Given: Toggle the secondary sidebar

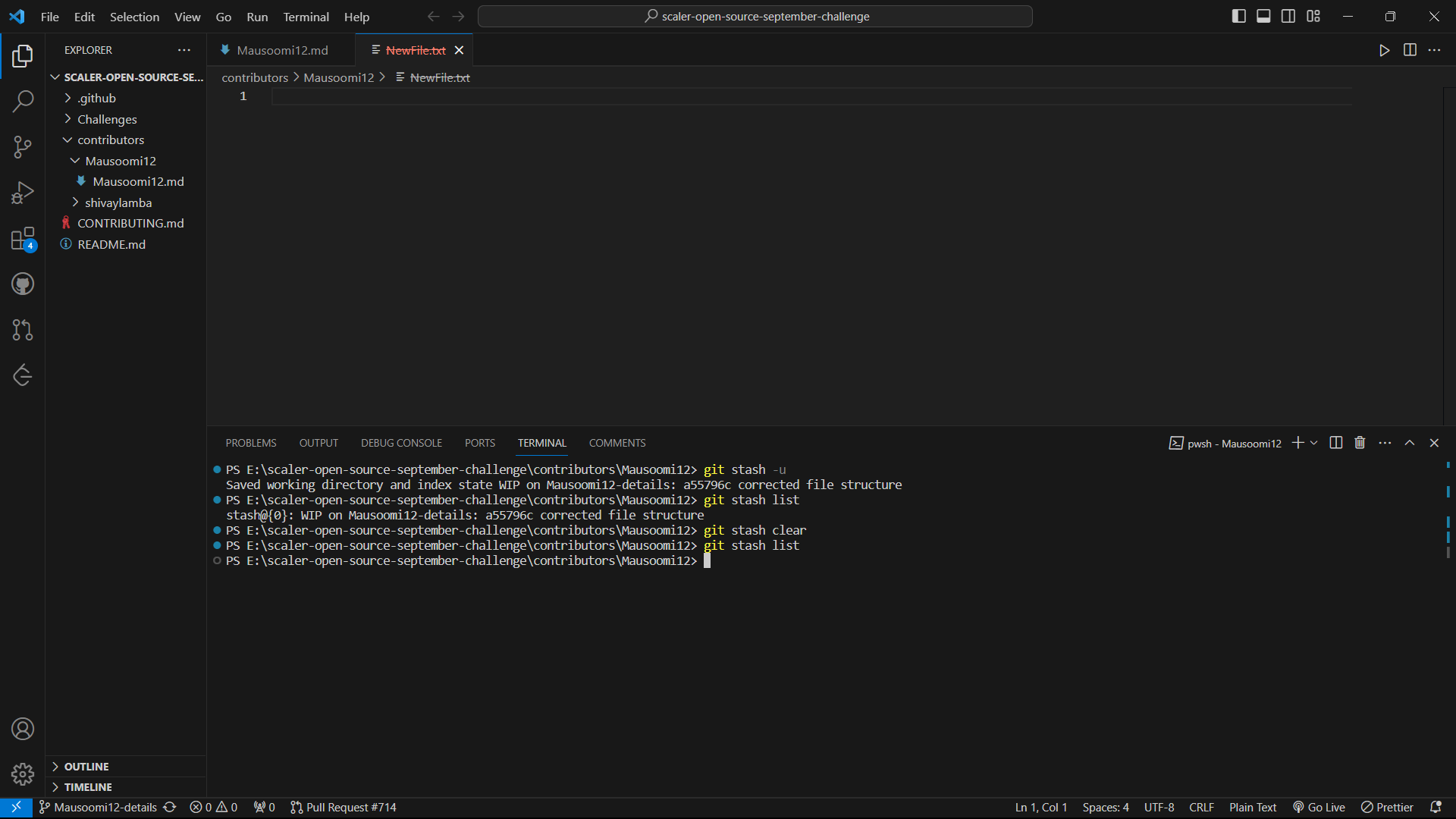Looking at the screenshot, I should (x=1288, y=15).
